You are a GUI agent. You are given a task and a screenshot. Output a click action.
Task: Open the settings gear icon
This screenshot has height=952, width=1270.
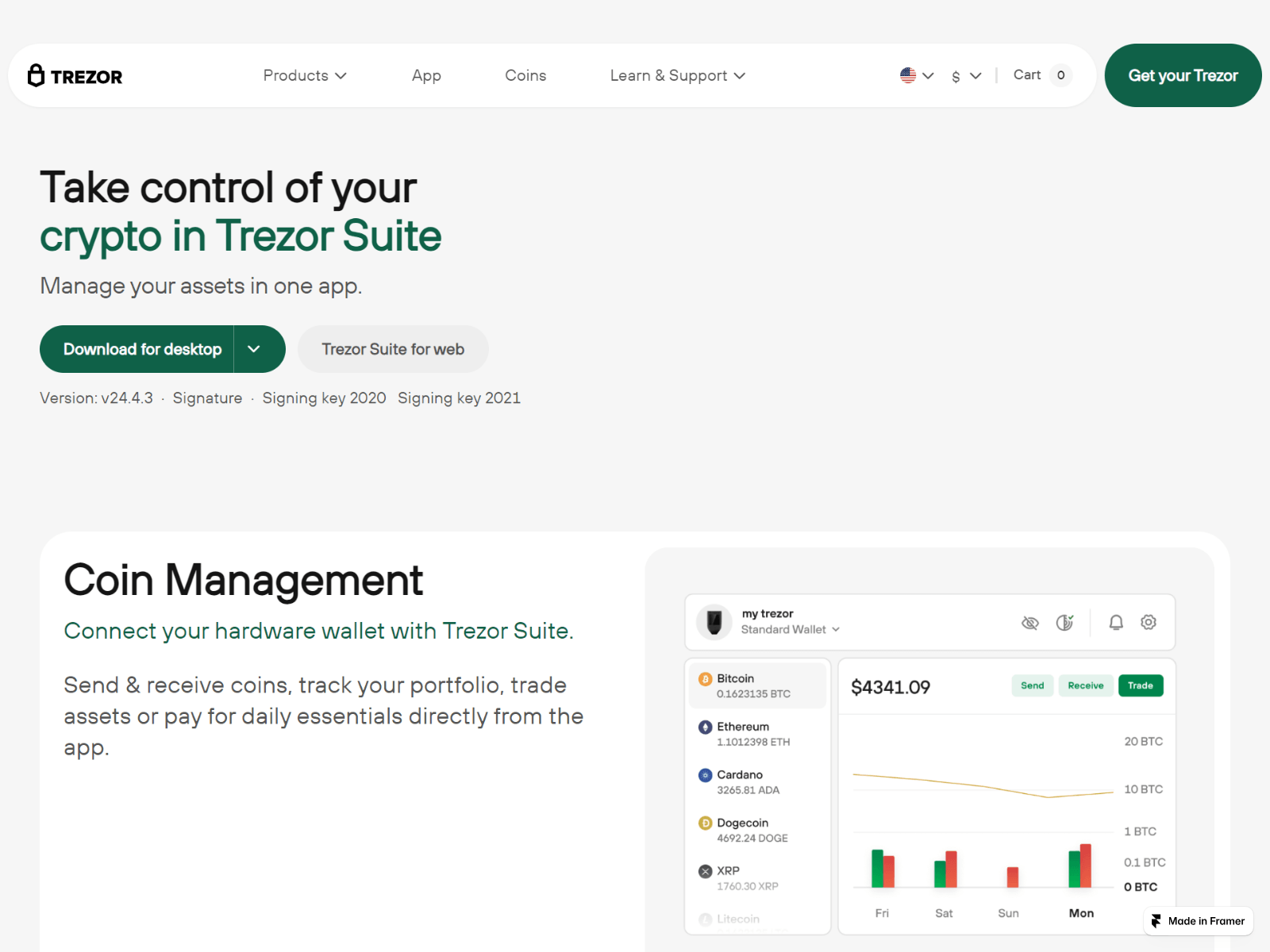(x=1149, y=622)
